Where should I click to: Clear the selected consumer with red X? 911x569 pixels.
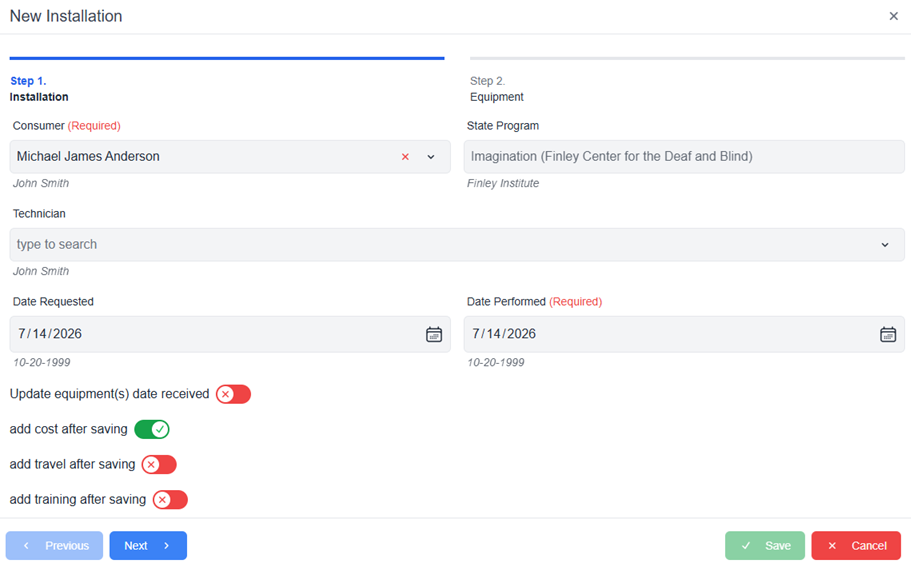pyautogui.click(x=405, y=157)
